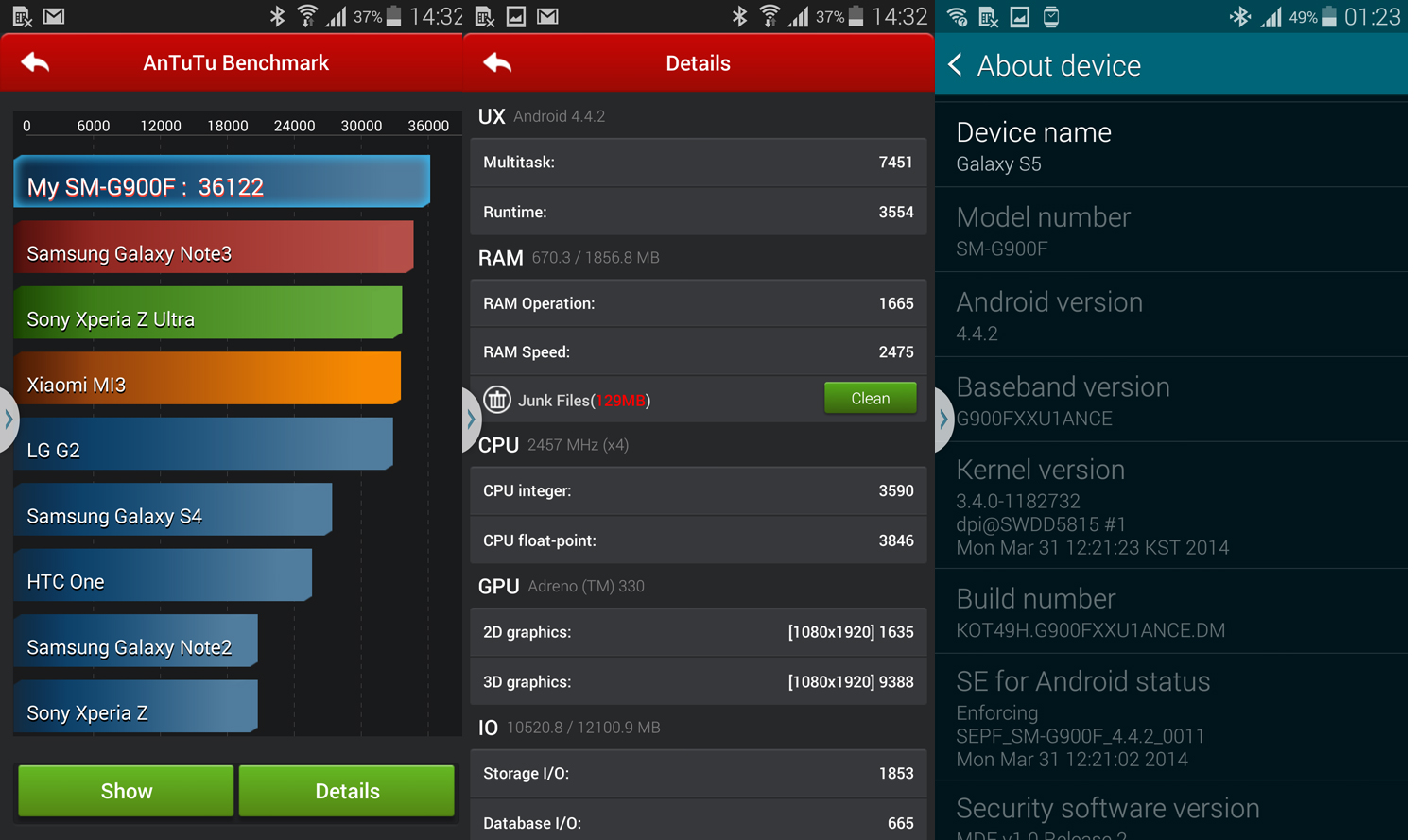Tap the Build number entry
Image resolution: width=1418 pixels, height=840 pixels.
tap(1171, 611)
